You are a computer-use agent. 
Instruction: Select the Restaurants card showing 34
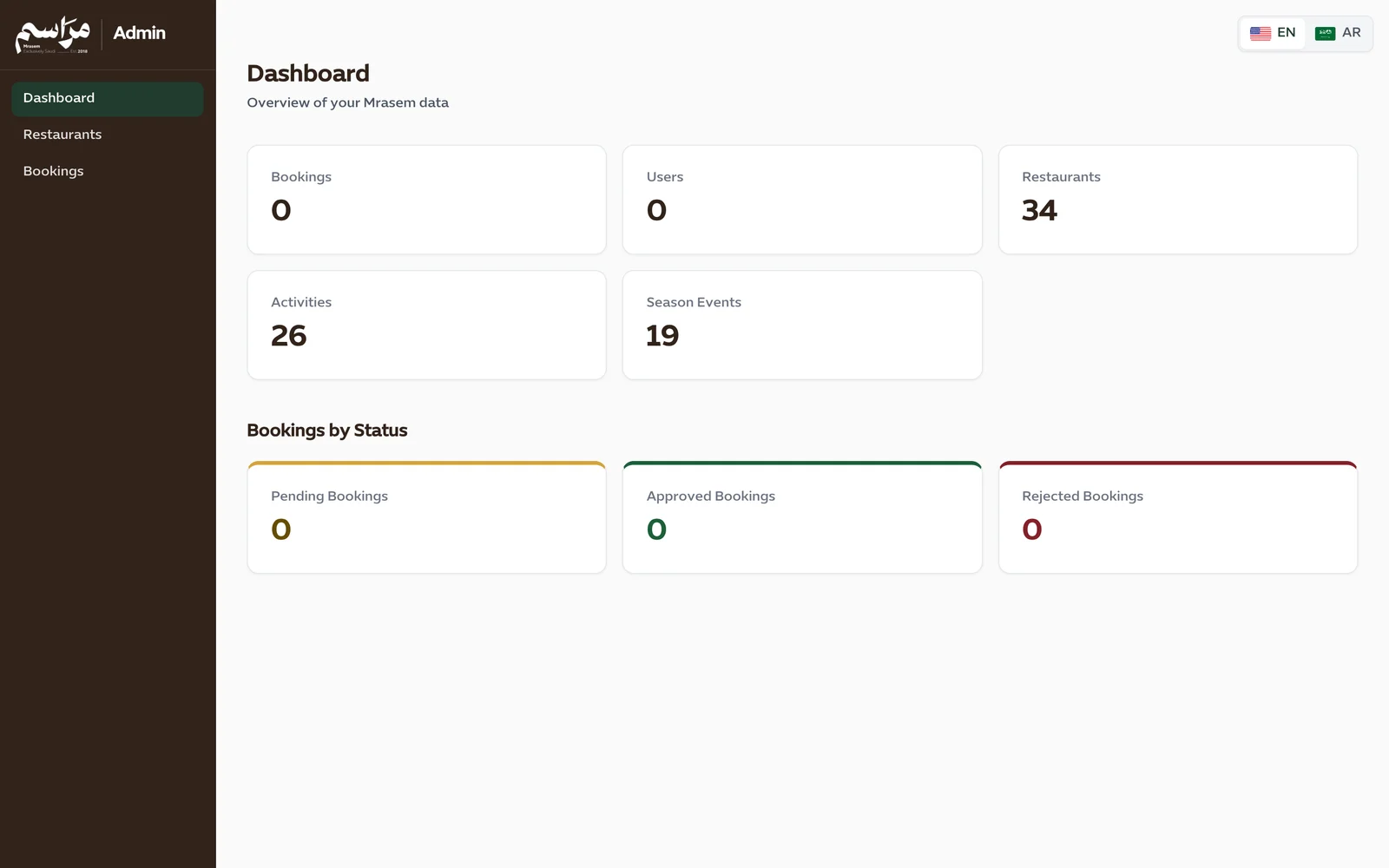coord(1178,200)
